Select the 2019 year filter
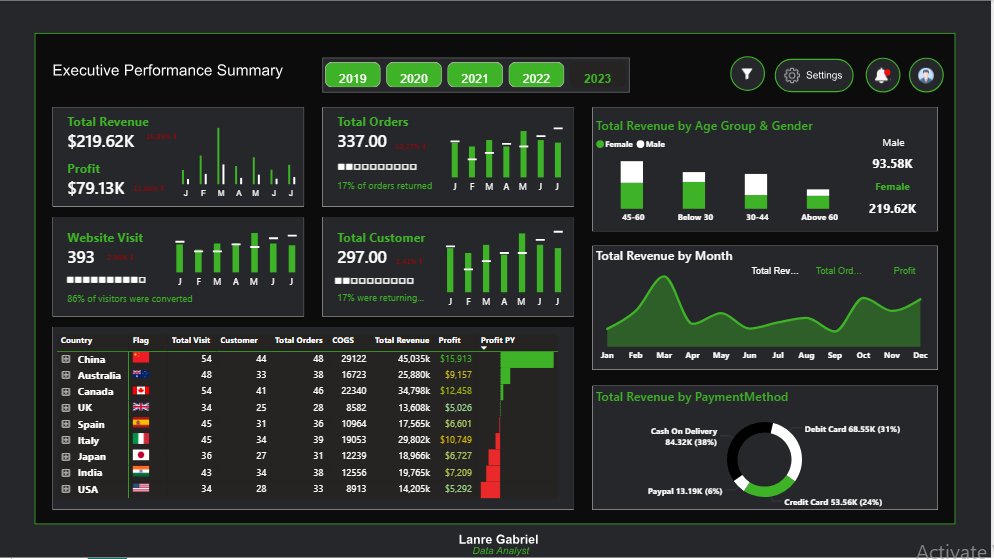Viewport: 994px width, 559px height. (352, 76)
